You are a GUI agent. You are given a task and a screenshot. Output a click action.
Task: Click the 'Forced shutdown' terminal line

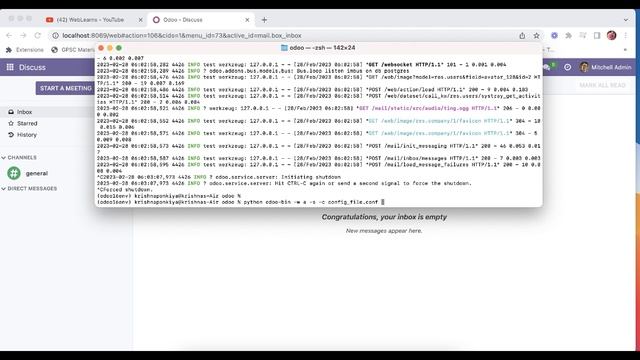(x=125, y=190)
